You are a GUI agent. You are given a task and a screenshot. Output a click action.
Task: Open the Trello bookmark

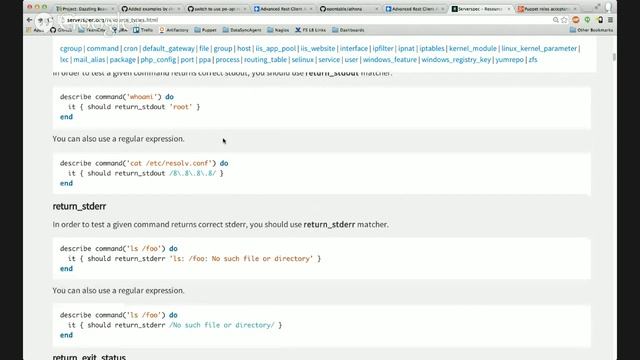pos(143,30)
